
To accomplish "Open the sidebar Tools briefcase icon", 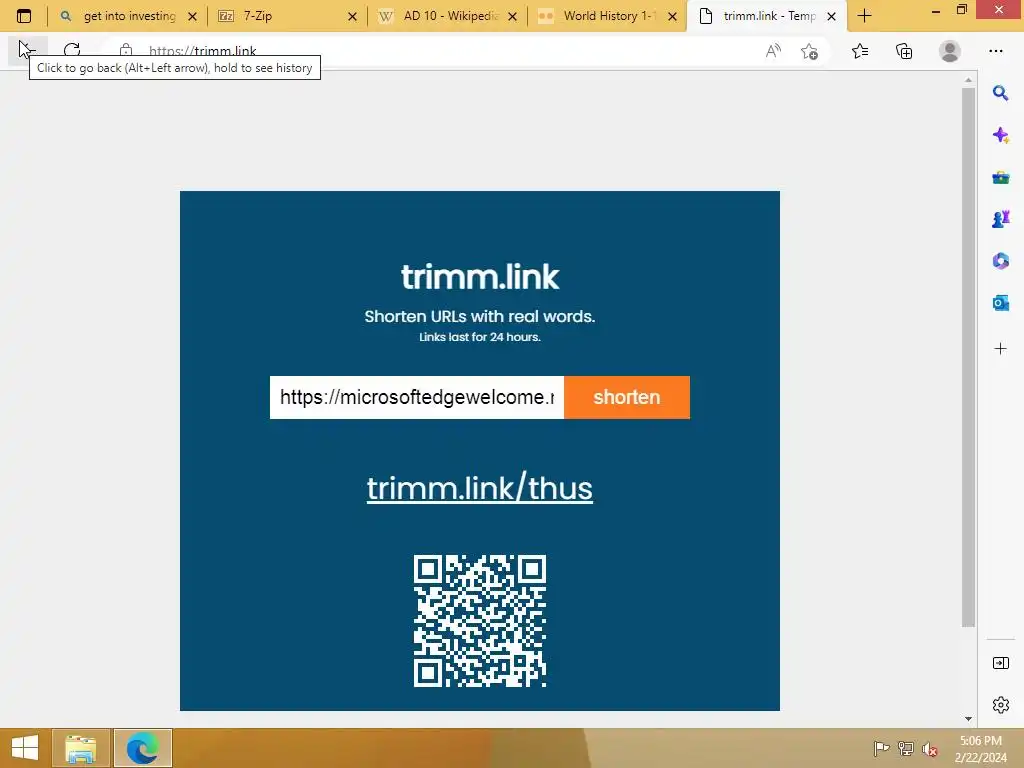I will point(1000,178).
